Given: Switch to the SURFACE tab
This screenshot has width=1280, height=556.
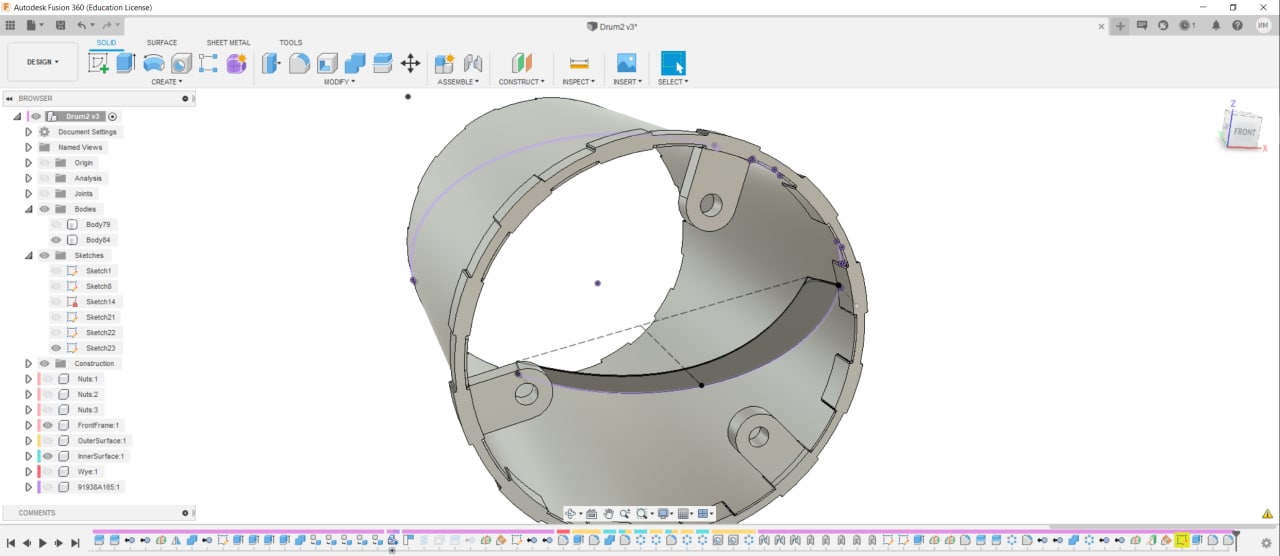Looking at the screenshot, I should pos(162,43).
